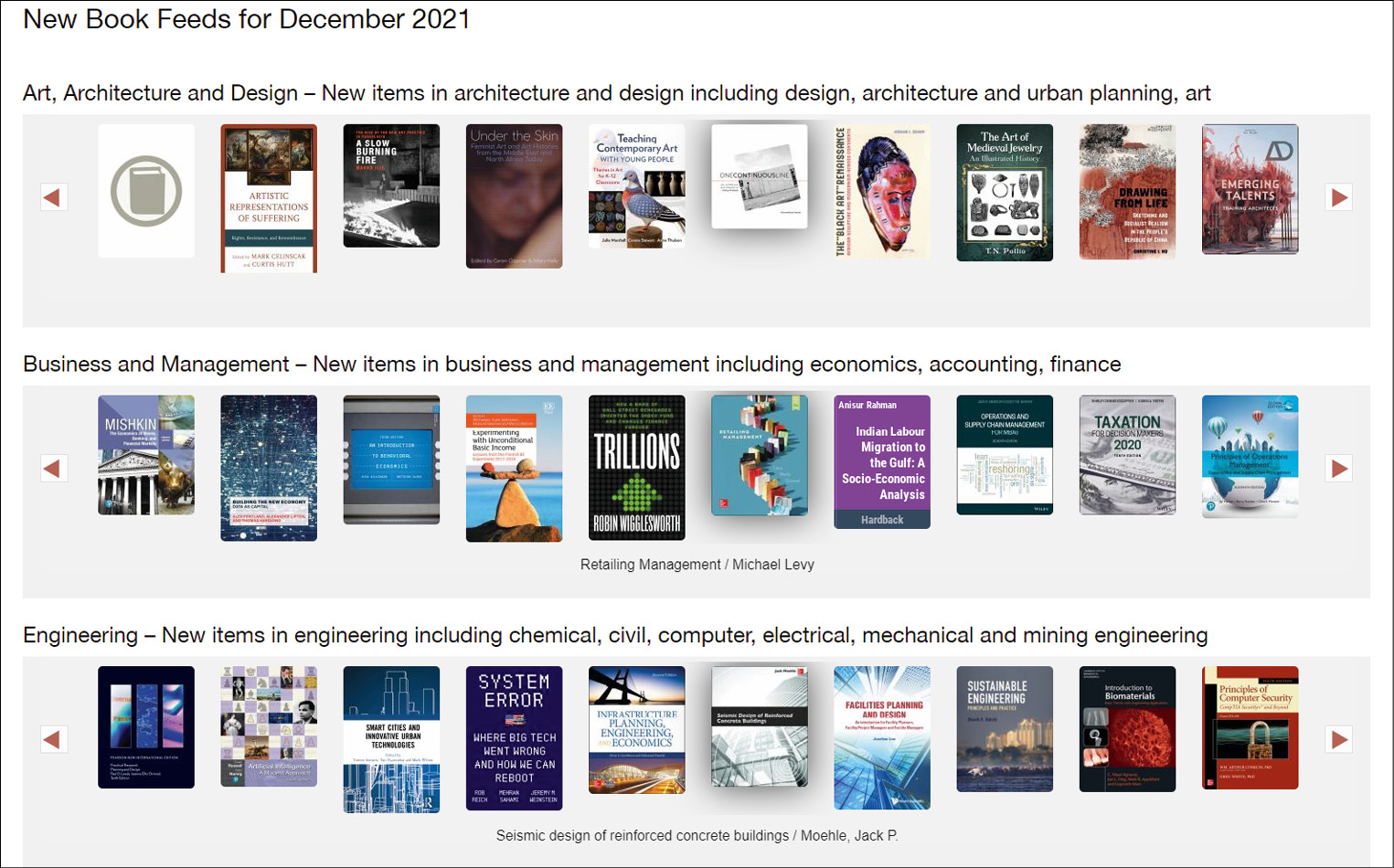Click the Engineering section heading
This screenshot has width=1394, height=868.
[615, 635]
